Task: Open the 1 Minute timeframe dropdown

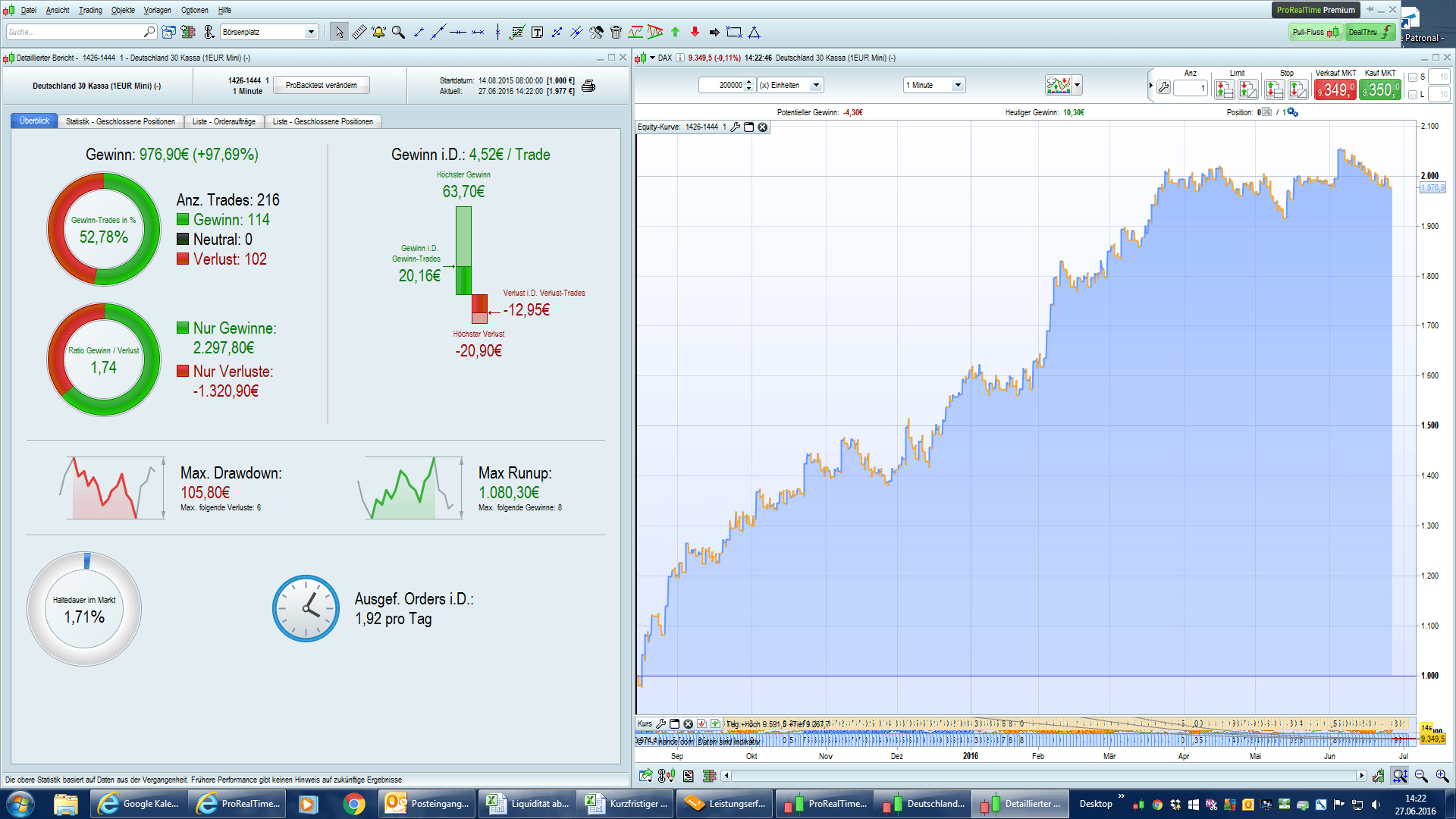Action: pos(958,85)
